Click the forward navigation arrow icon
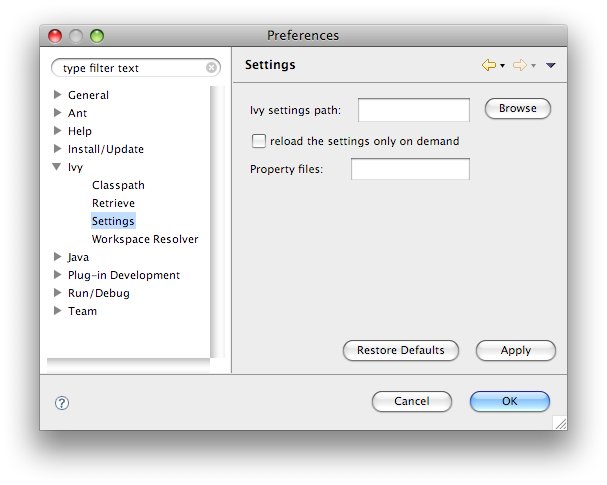Image resolution: width=607 pixels, height=485 pixels. point(519,66)
